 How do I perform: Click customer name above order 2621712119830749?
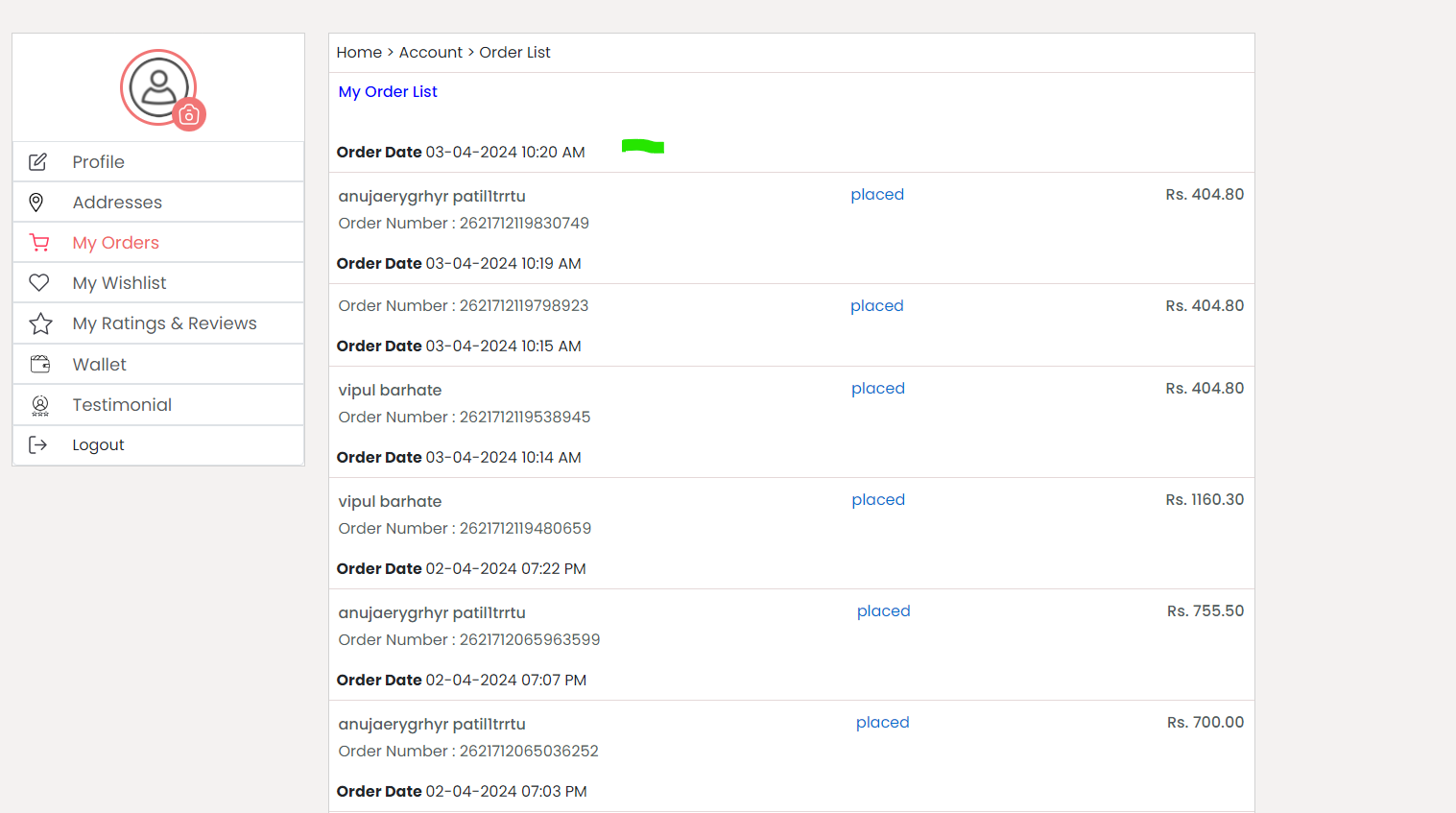[x=432, y=197]
